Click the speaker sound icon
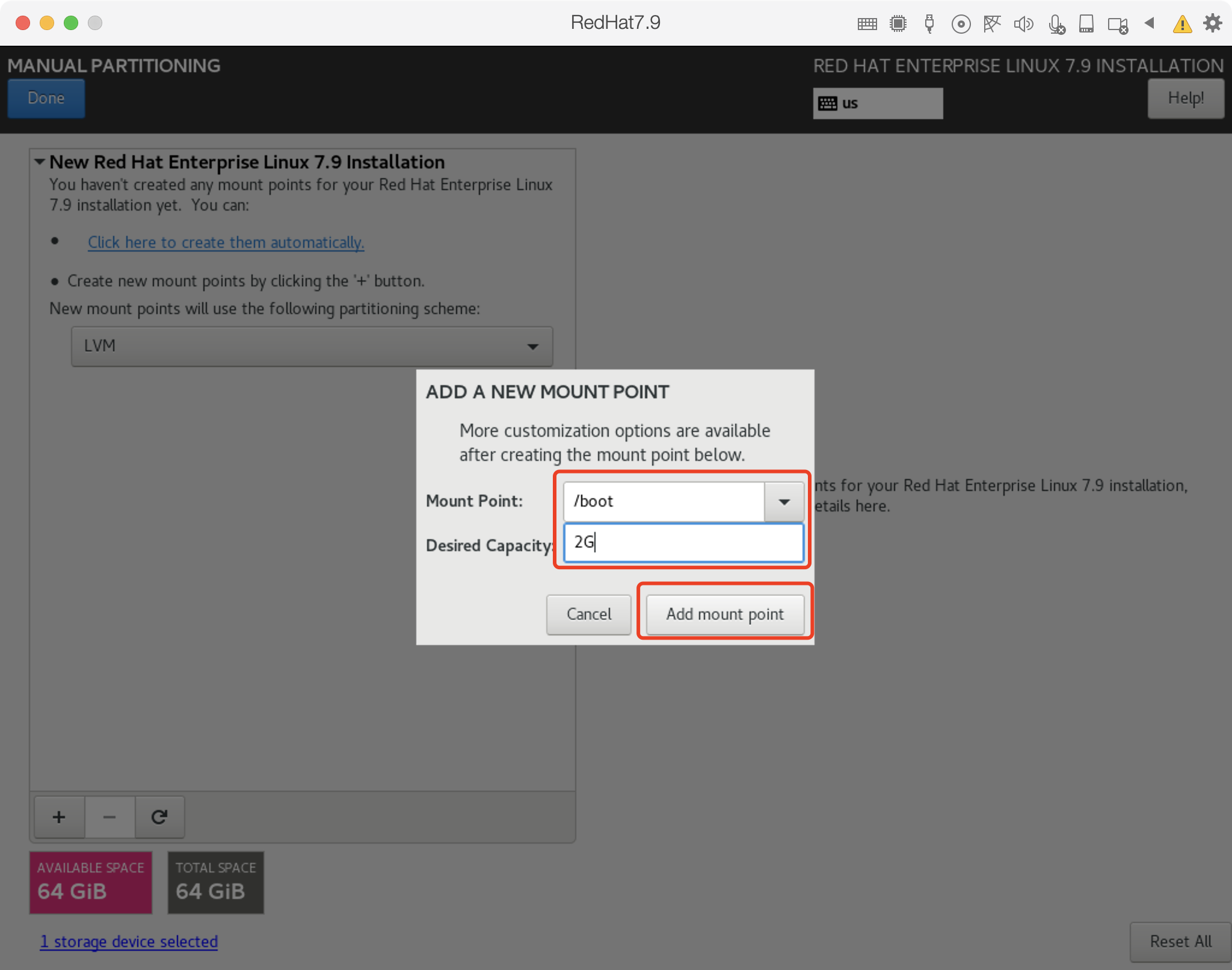This screenshot has height=970, width=1232. (x=1023, y=24)
